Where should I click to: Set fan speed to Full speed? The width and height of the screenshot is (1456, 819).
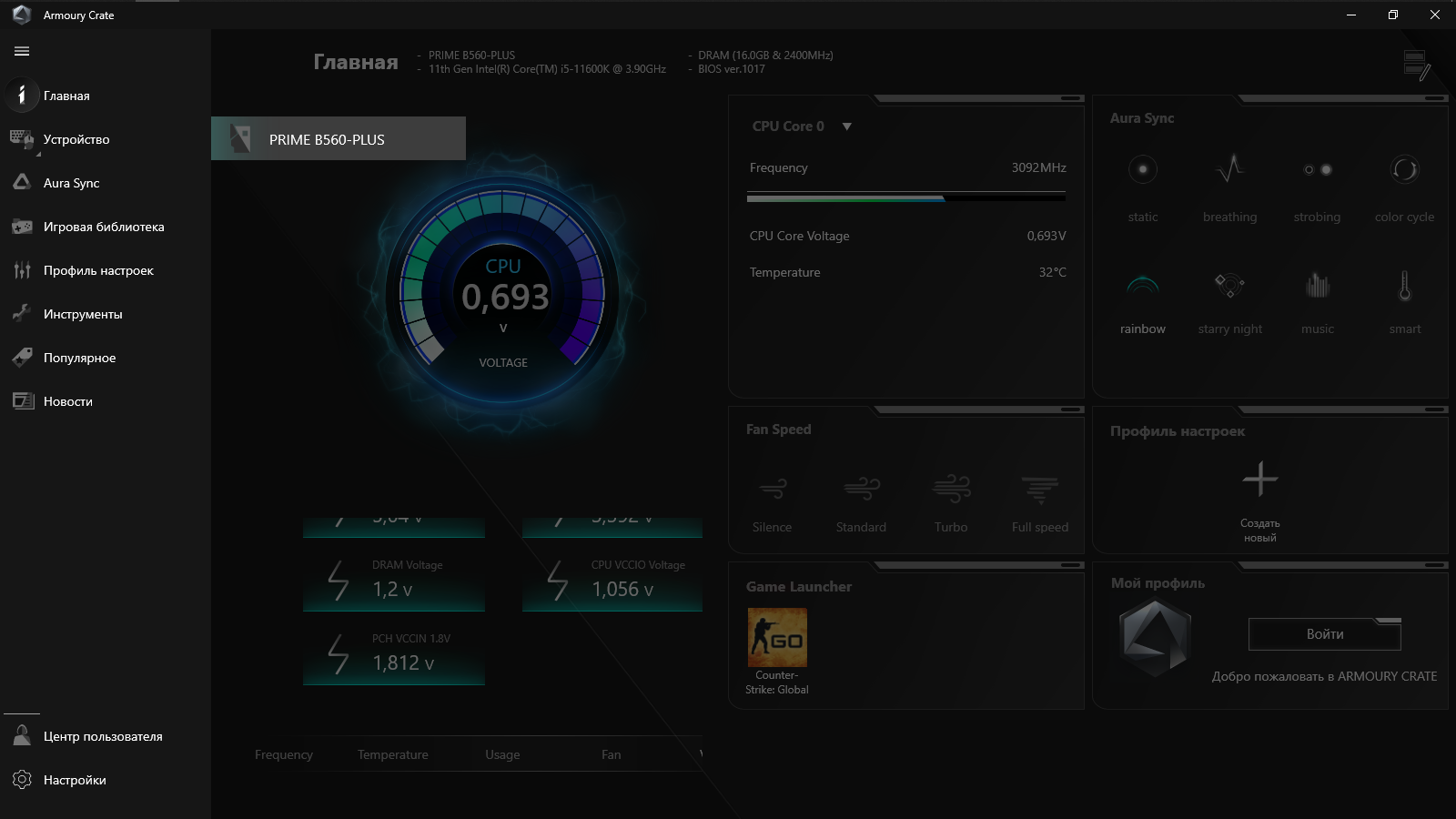(1040, 503)
